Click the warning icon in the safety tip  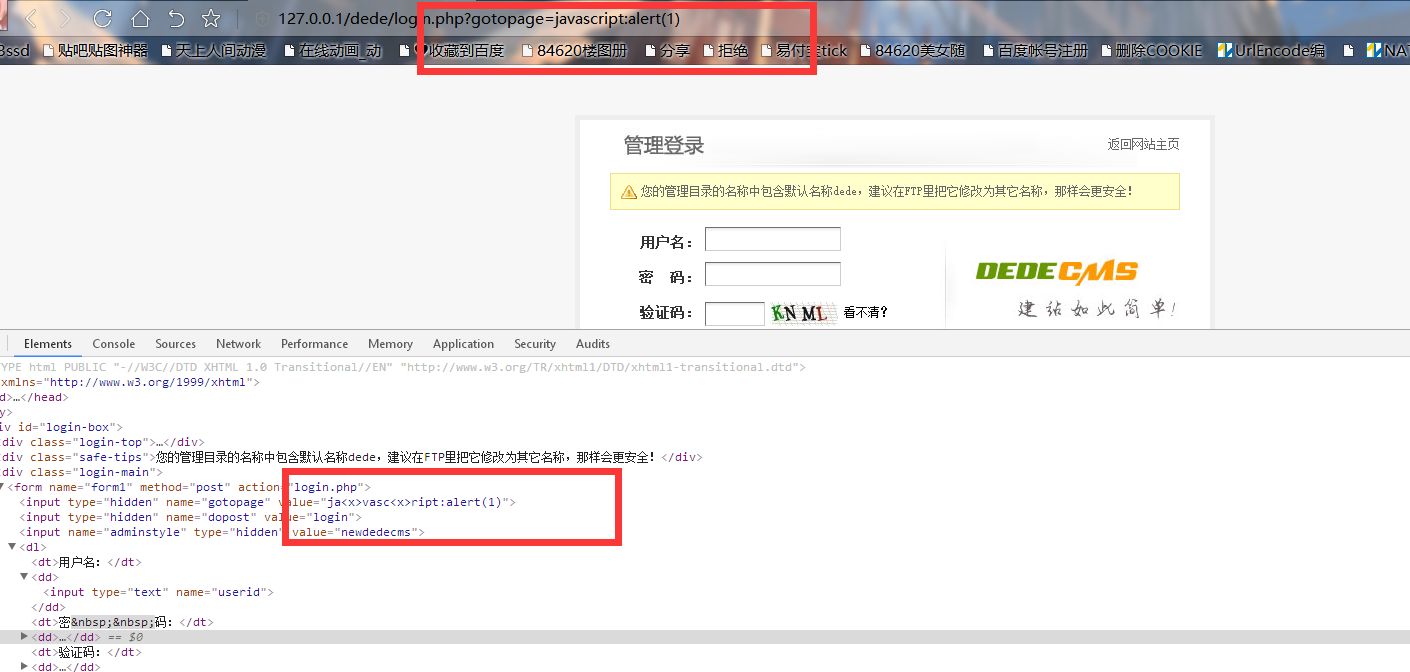click(x=628, y=192)
